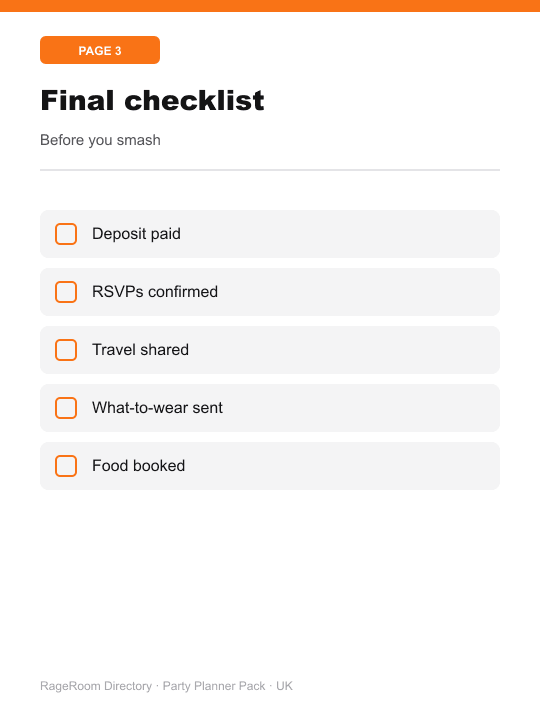Click the PAGE 3 orange badge
The height and width of the screenshot is (720, 540).
point(100,50)
